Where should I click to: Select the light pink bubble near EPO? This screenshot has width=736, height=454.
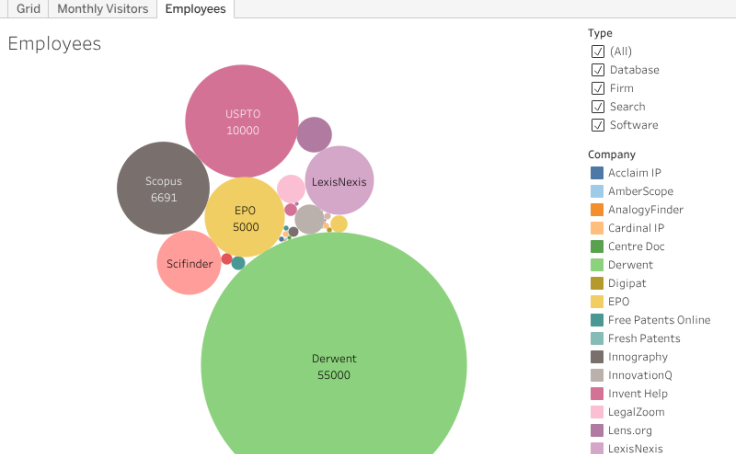tap(291, 189)
